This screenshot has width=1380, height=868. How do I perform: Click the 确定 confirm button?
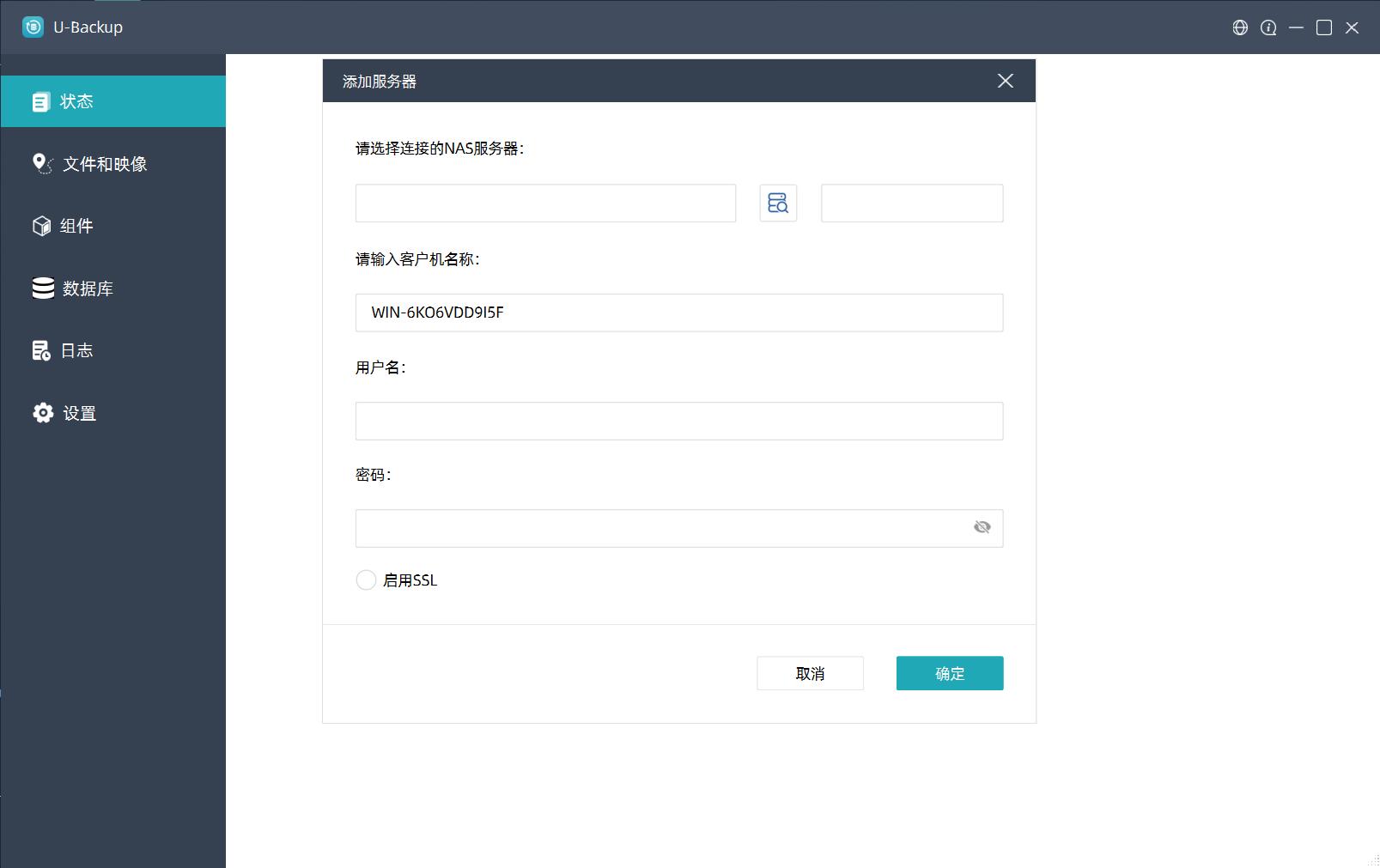click(x=949, y=673)
